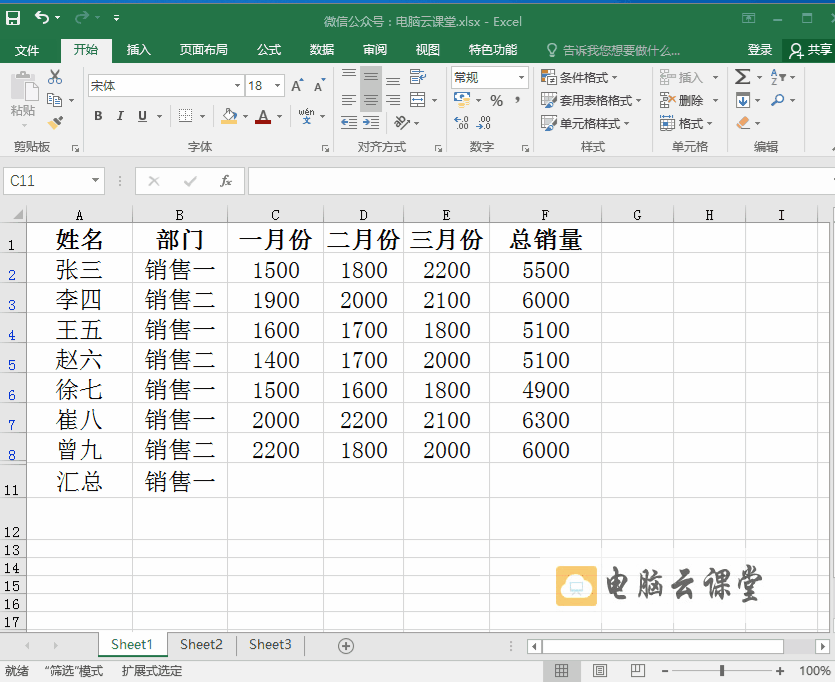
Task: Apply comma style number format
Action: tap(517, 100)
